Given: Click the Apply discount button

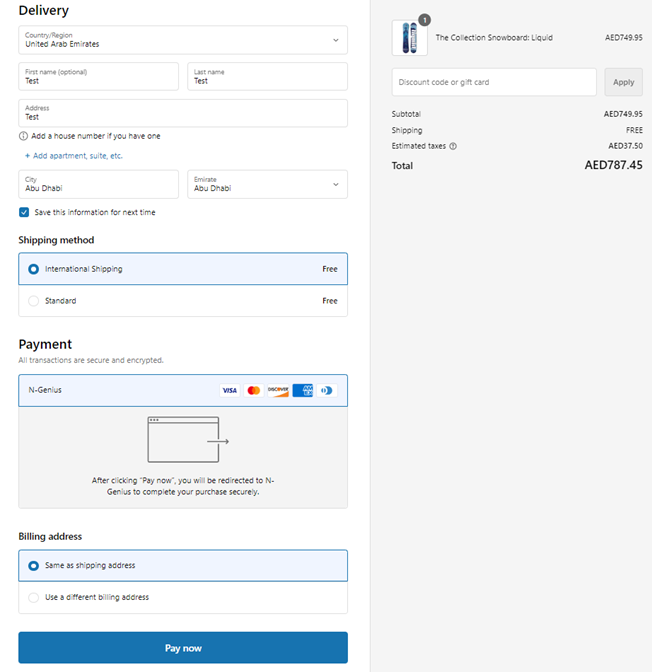Looking at the screenshot, I should [623, 82].
